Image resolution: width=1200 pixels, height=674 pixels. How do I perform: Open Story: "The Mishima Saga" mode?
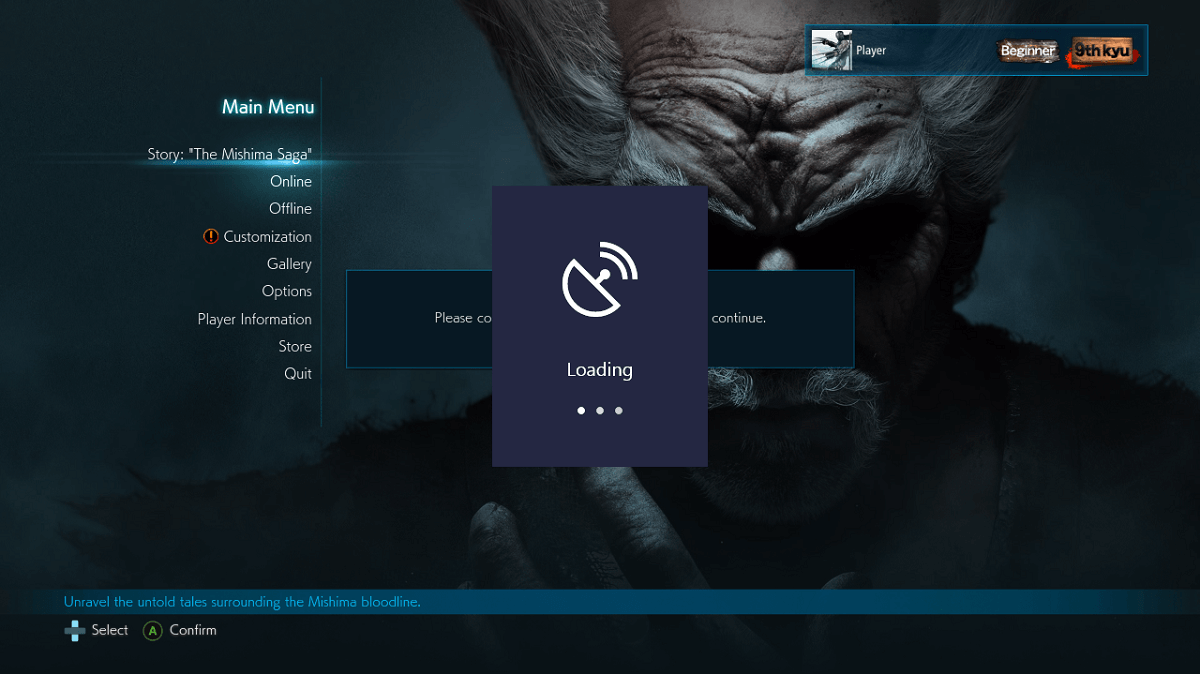(x=230, y=155)
